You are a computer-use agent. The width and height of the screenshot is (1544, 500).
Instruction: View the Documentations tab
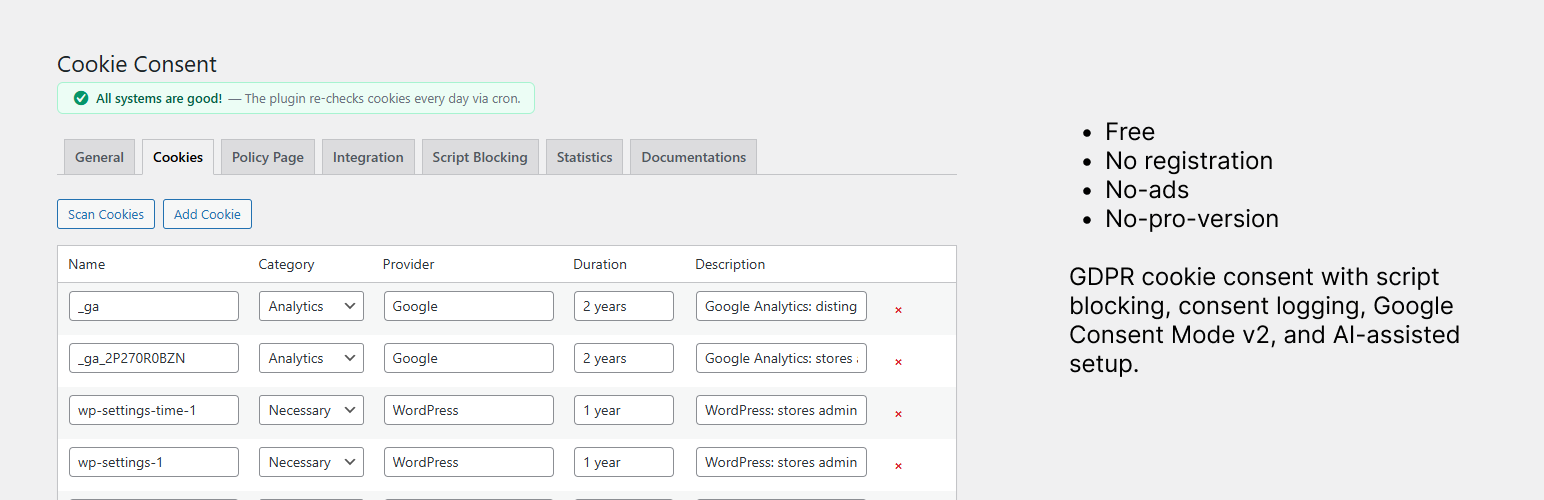click(x=693, y=157)
